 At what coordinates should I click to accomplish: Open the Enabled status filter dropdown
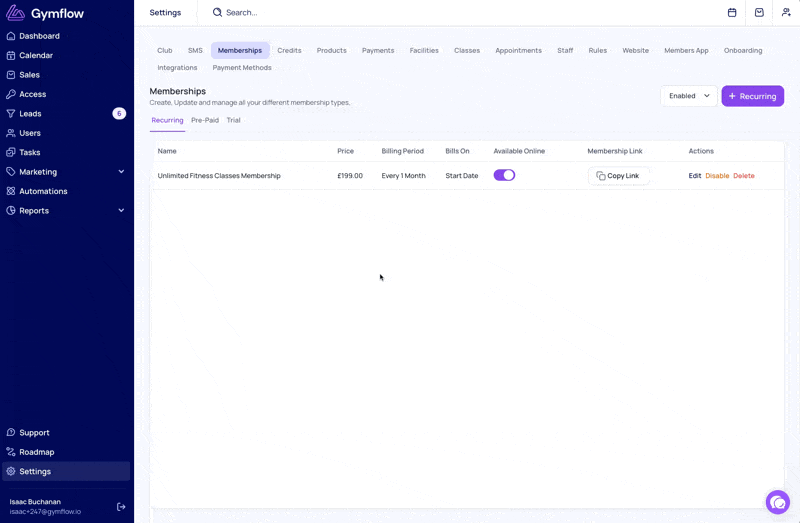[x=689, y=96]
